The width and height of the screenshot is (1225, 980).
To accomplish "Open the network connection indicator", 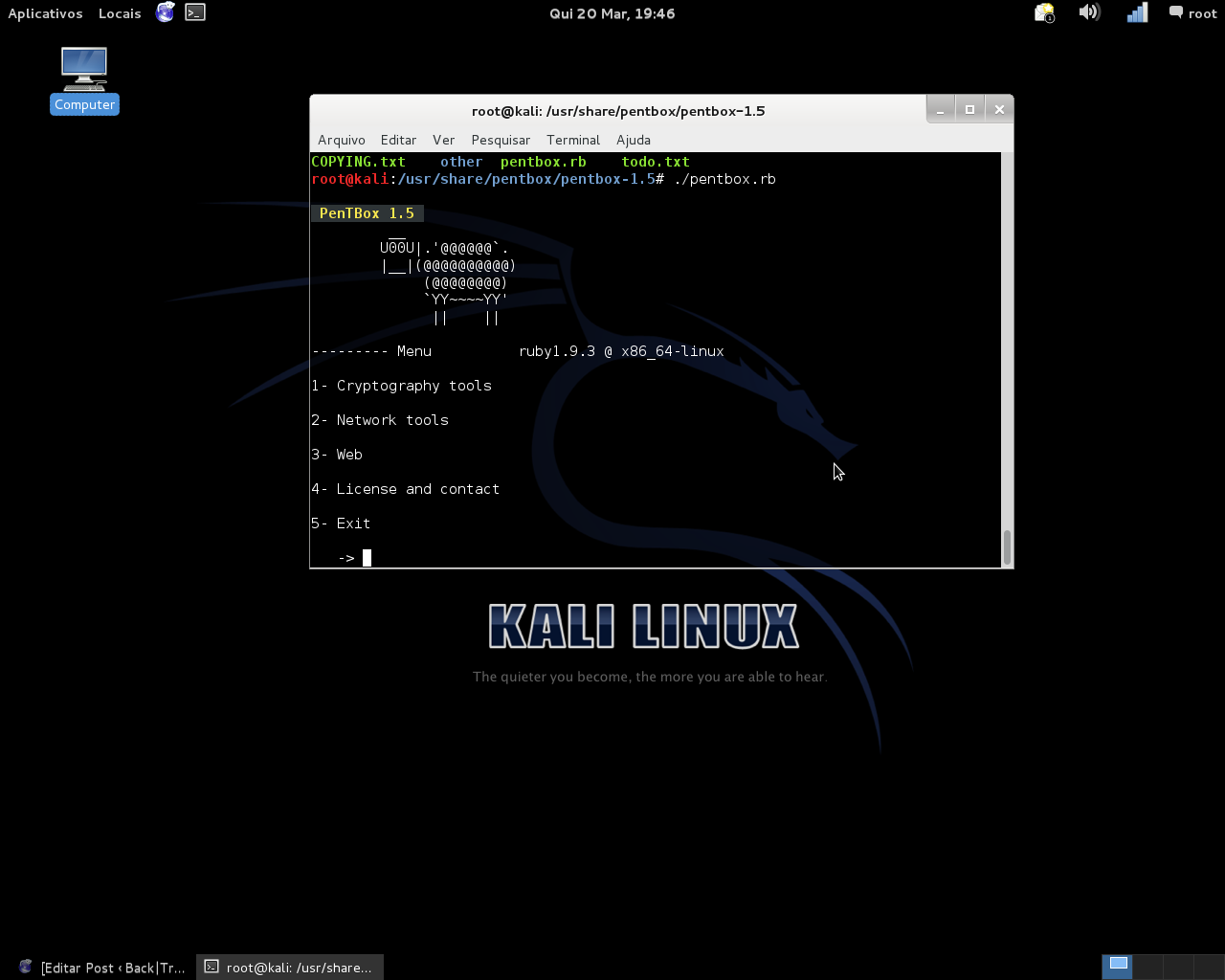I will coord(1137,12).
